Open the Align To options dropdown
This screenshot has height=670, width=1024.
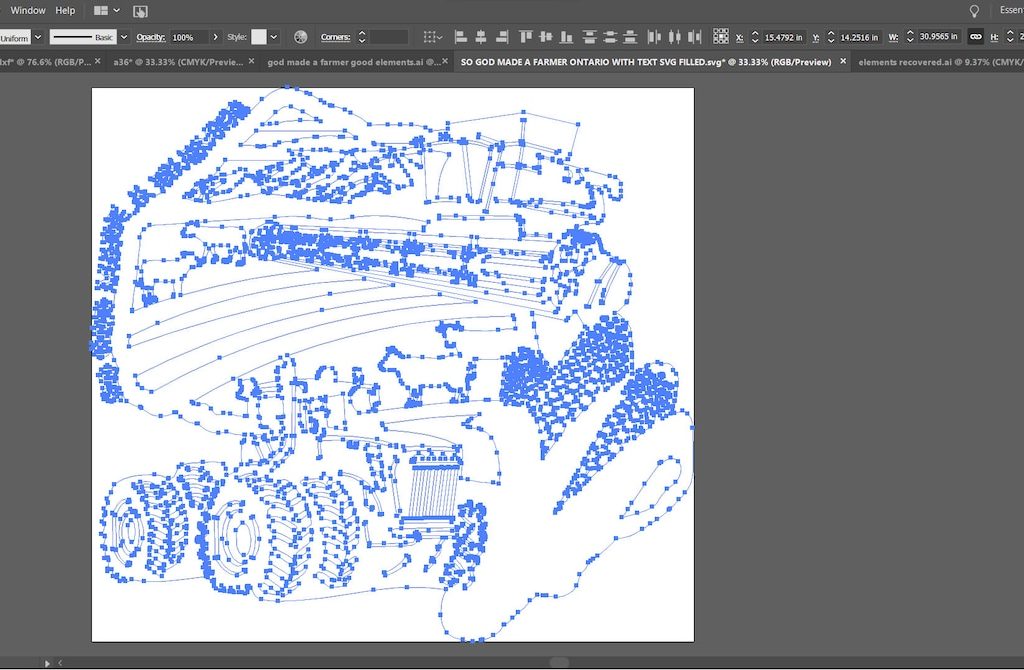pos(433,37)
